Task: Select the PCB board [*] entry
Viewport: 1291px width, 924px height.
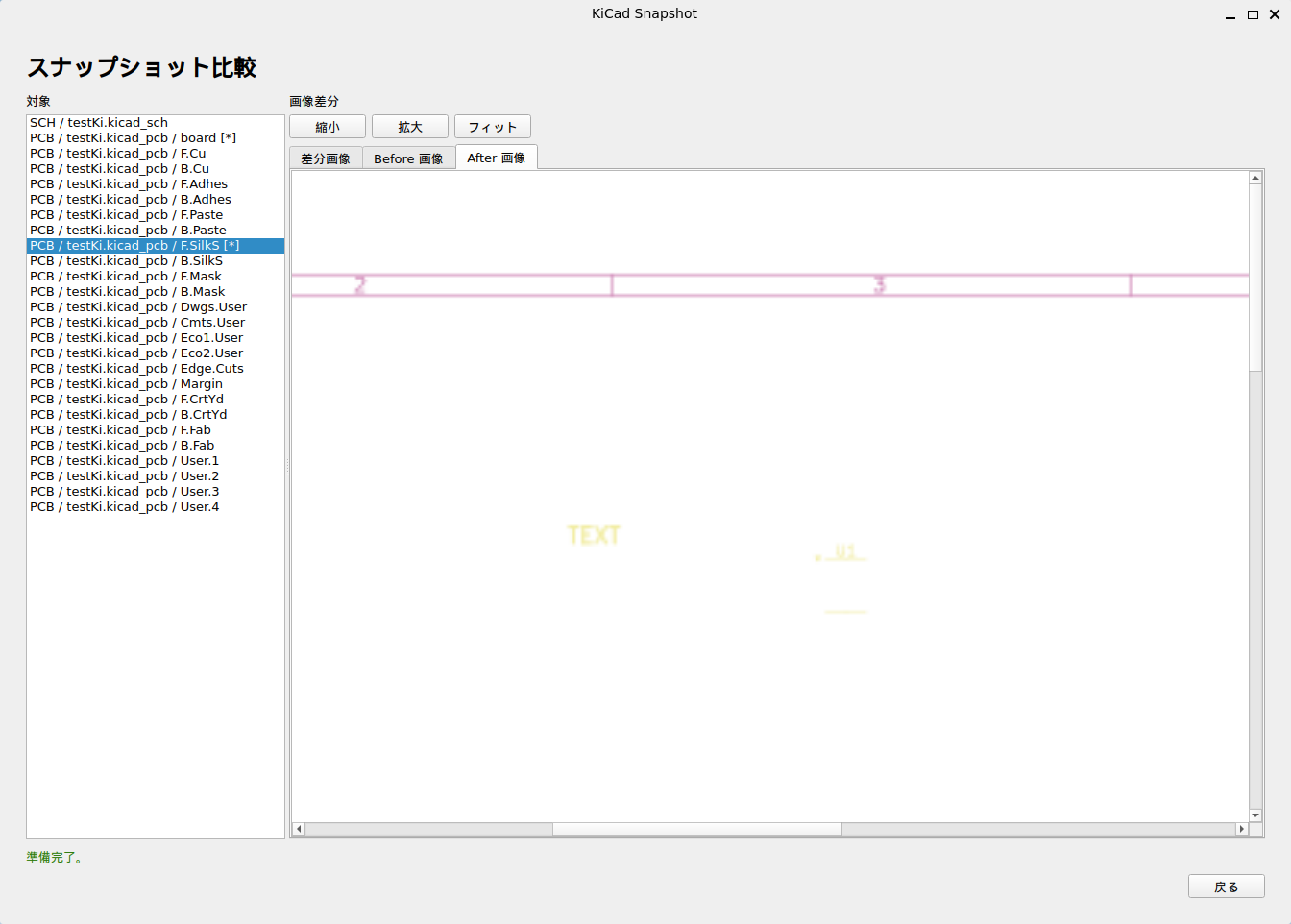Action: pos(133,138)
